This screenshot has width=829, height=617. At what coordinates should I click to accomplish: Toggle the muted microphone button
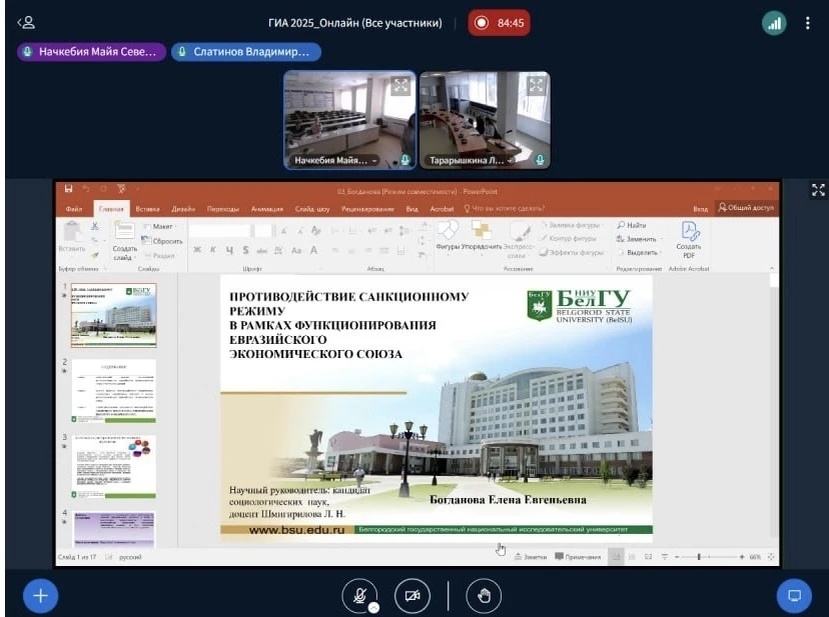tap(360, 596)
